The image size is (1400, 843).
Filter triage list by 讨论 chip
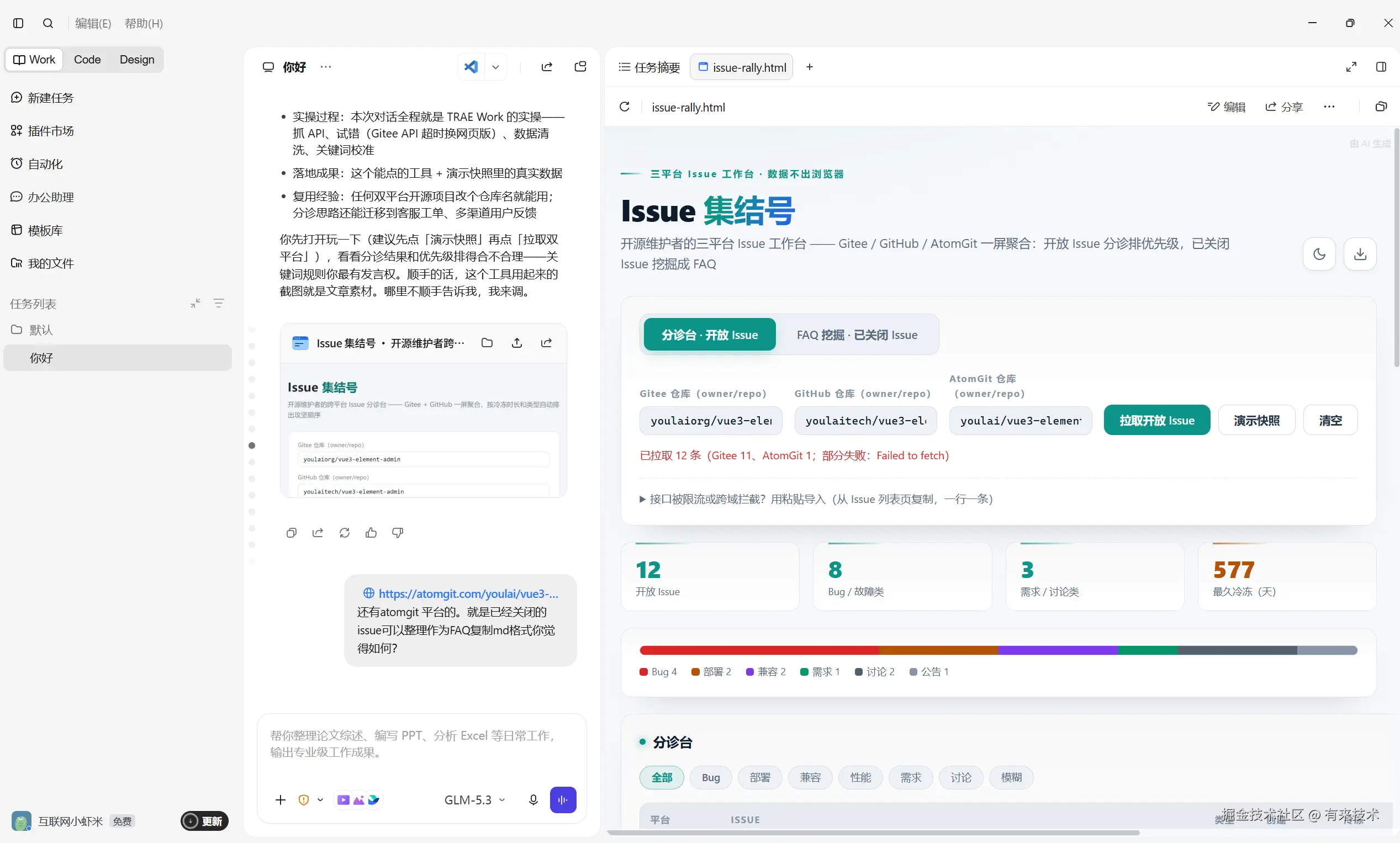961,777
